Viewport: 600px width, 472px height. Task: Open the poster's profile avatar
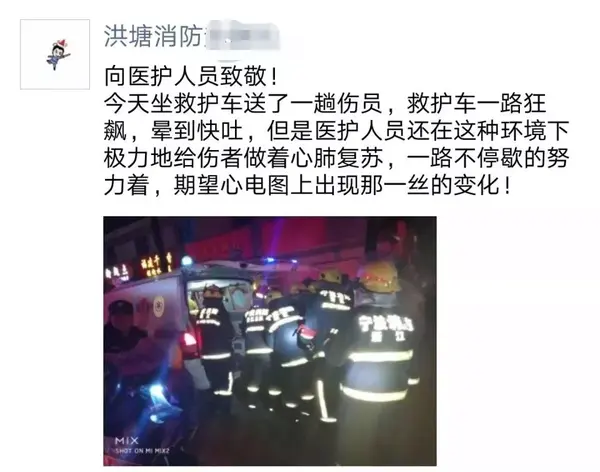point(55,54)
